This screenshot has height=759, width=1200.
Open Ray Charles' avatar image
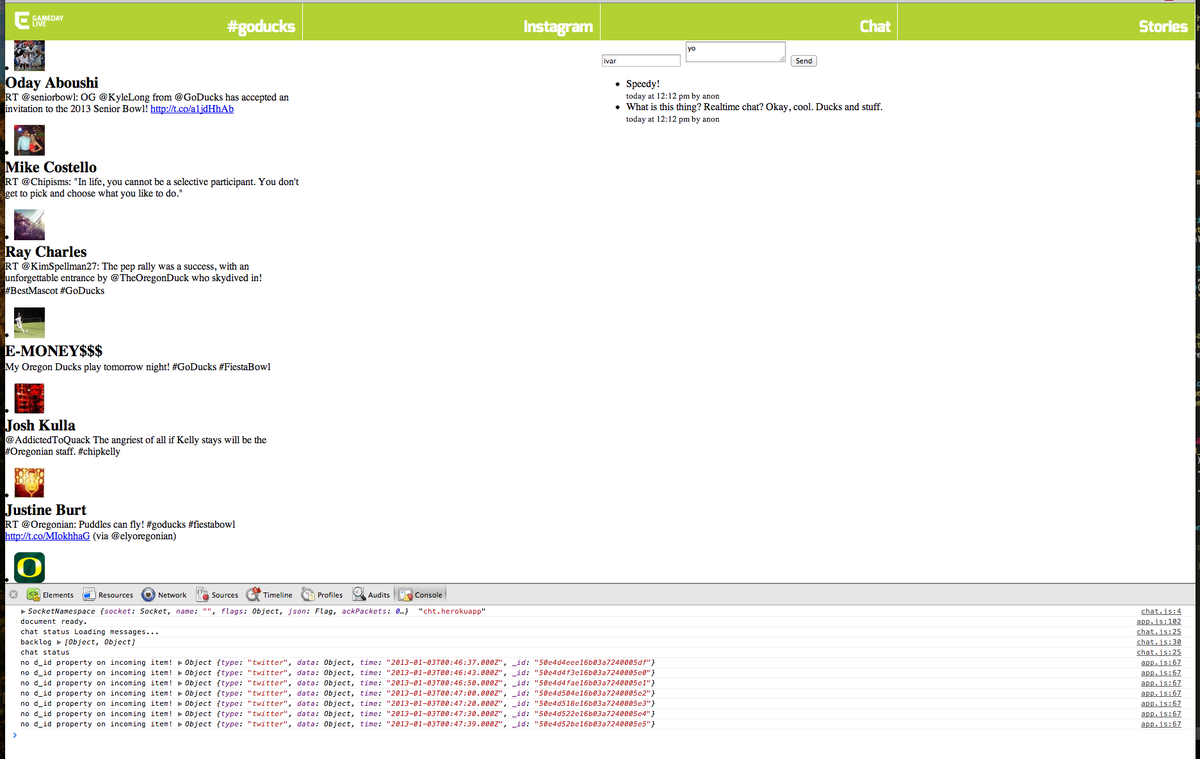click(x=29, y=224)
